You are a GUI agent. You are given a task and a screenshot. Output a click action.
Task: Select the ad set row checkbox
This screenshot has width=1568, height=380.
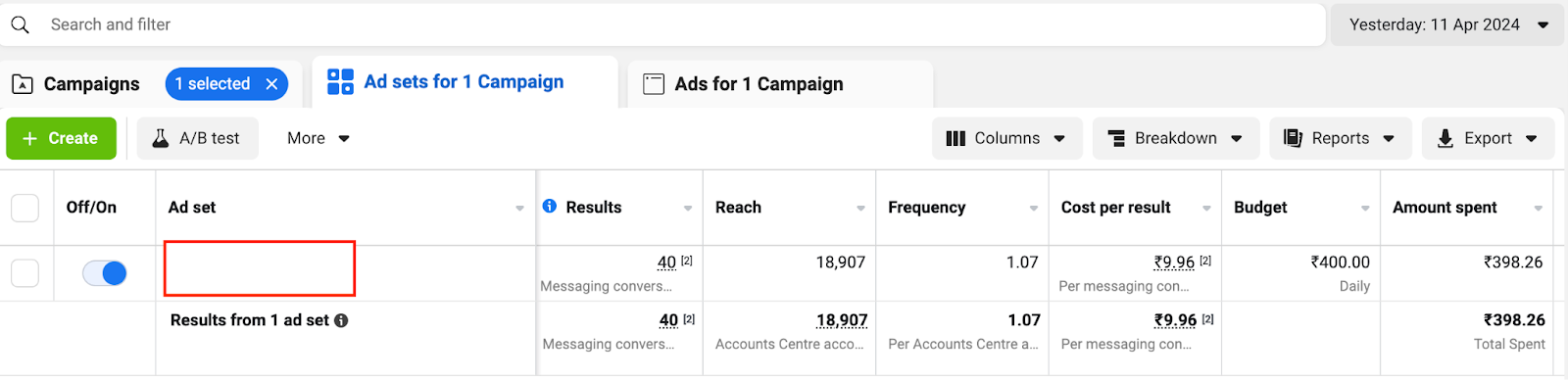tap(24, 273)
